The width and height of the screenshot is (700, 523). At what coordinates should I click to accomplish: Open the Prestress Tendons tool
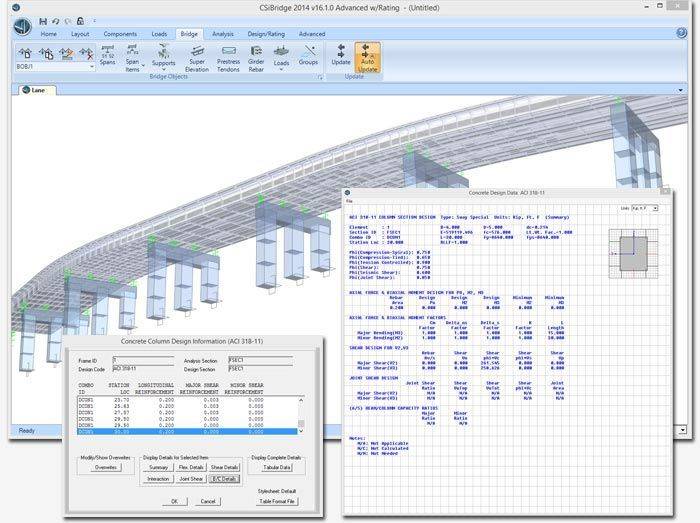pyautogui.click(x=228, y=58)
